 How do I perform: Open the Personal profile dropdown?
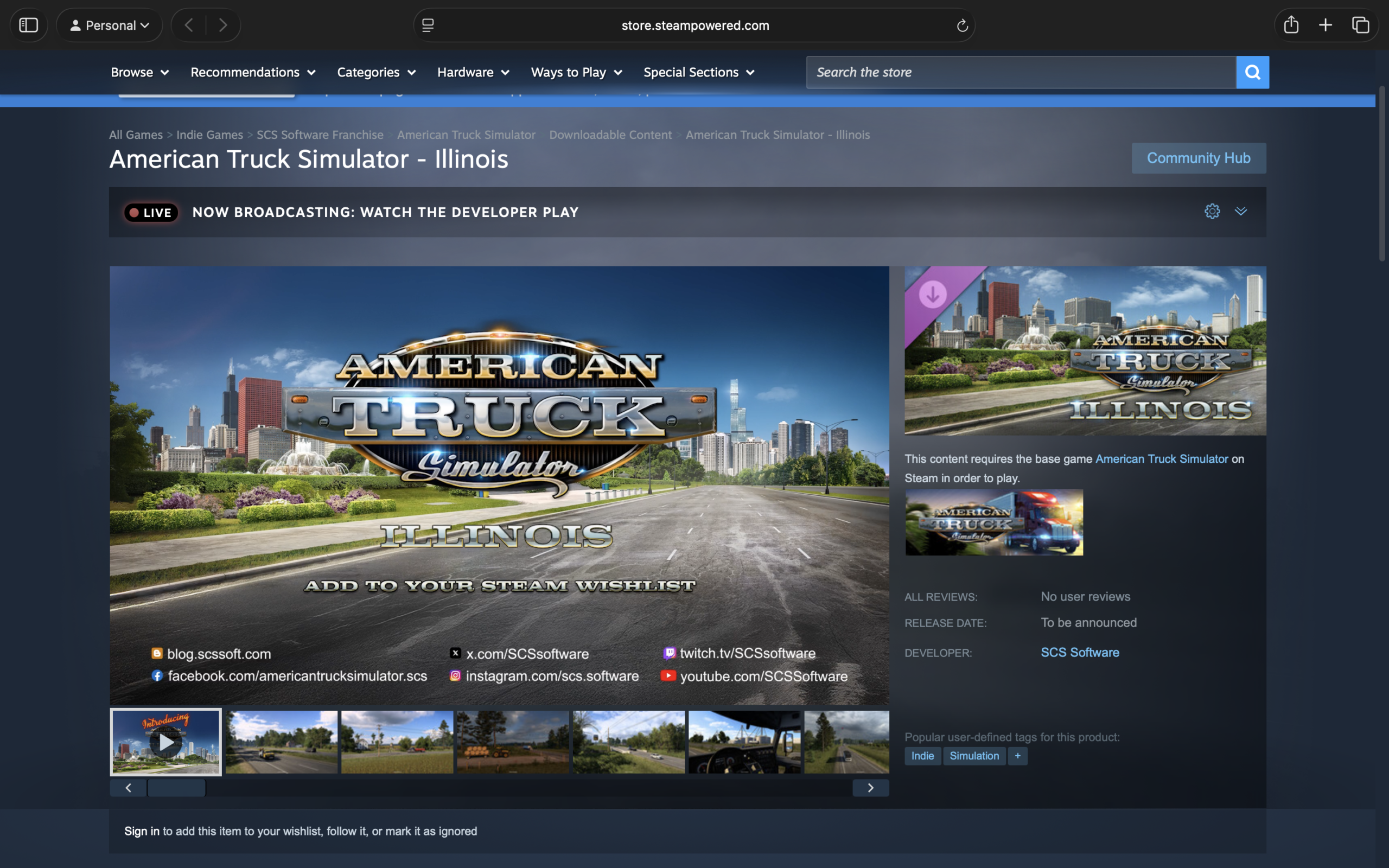(x=110, y=25)
